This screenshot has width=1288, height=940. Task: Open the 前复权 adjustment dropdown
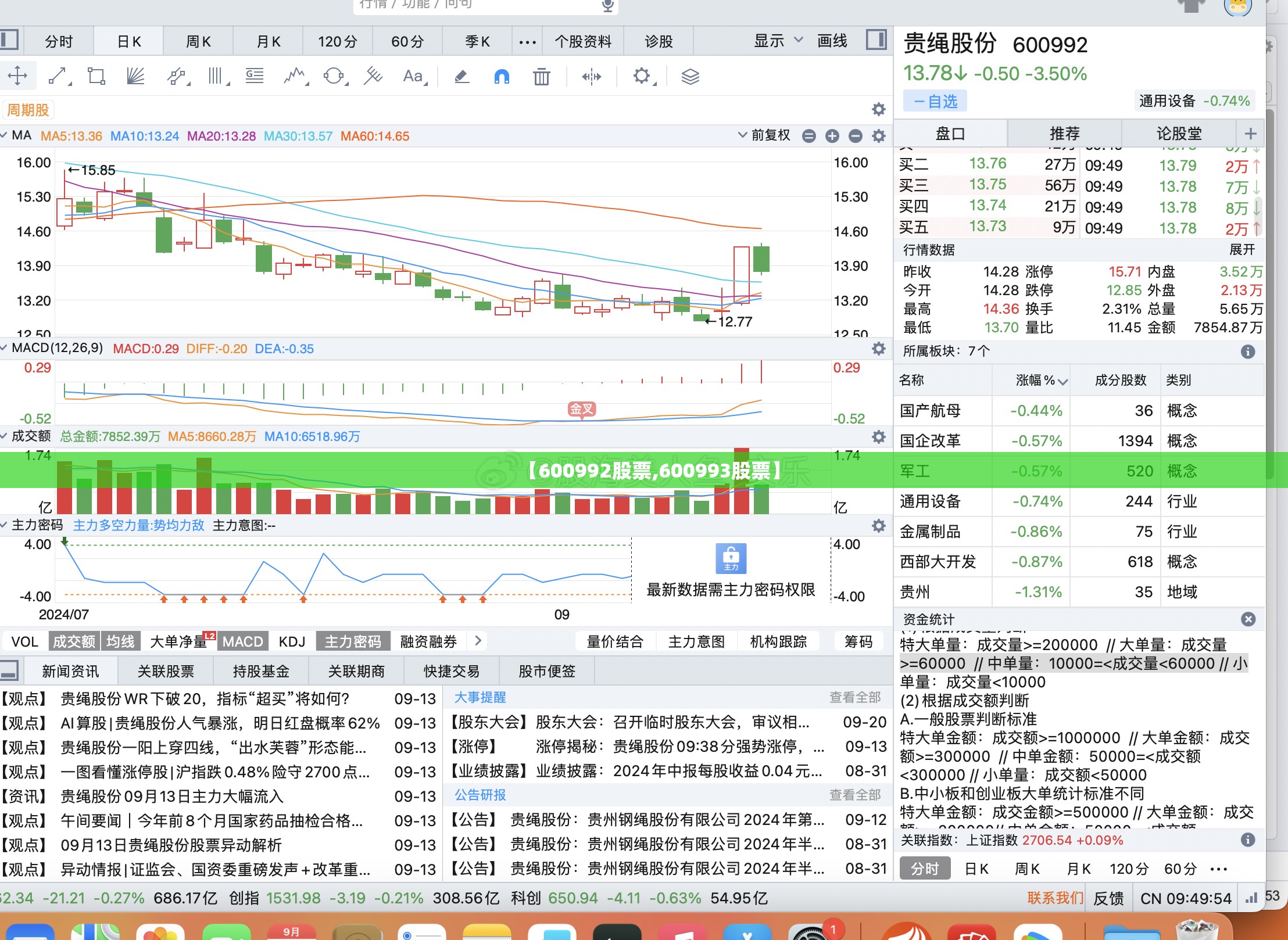click(764, 135)
